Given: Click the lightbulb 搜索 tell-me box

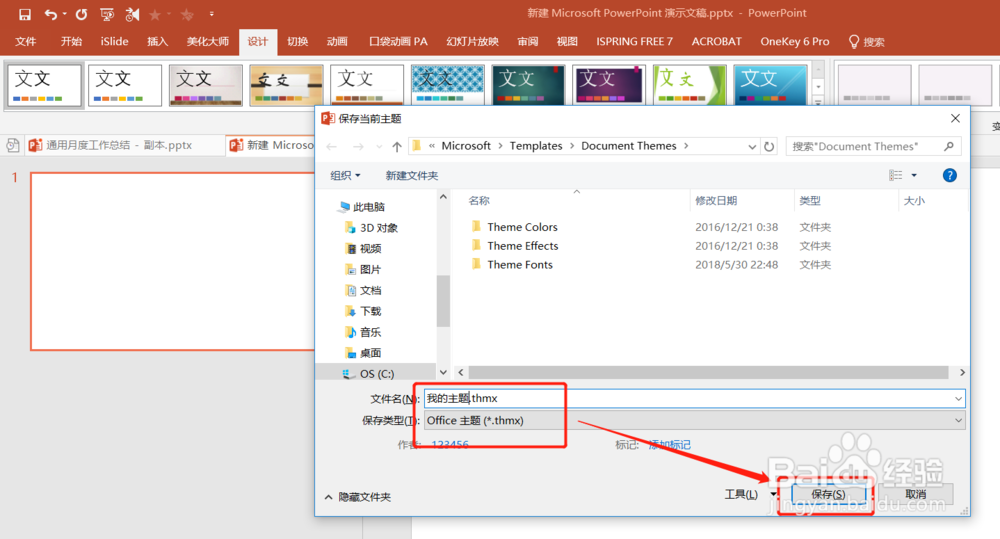Looking at the screenshot, I should pos(867,42).
